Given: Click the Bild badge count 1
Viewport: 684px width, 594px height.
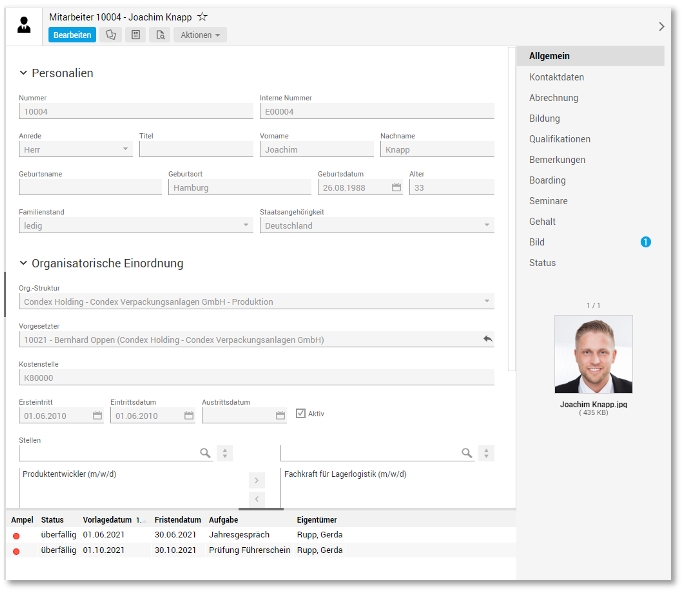Looking at the screenshot, I should click(645, 242).
